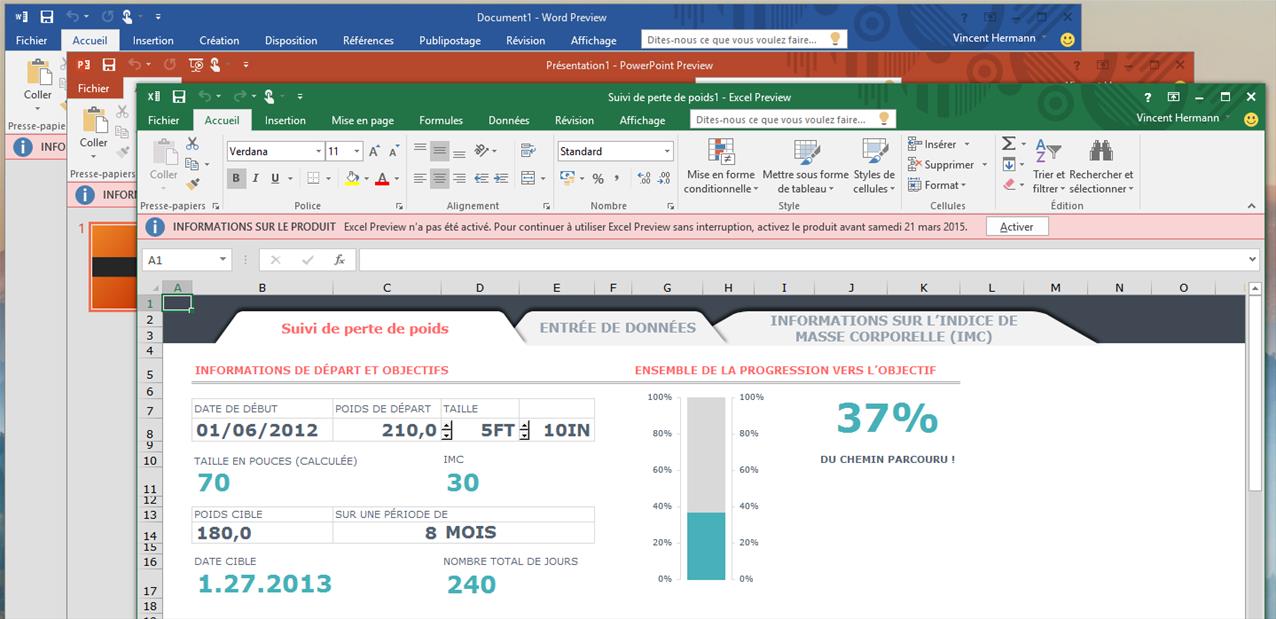The image size is (1276, 619).
Task: Toggle bottom vertical alignment
Action: [x=458, y=152]
